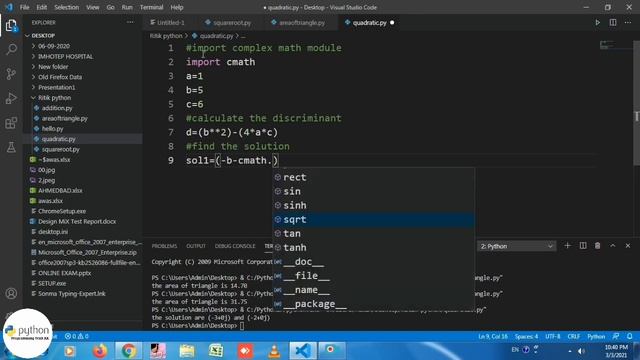Select tanh from the suggestion list

373,248
